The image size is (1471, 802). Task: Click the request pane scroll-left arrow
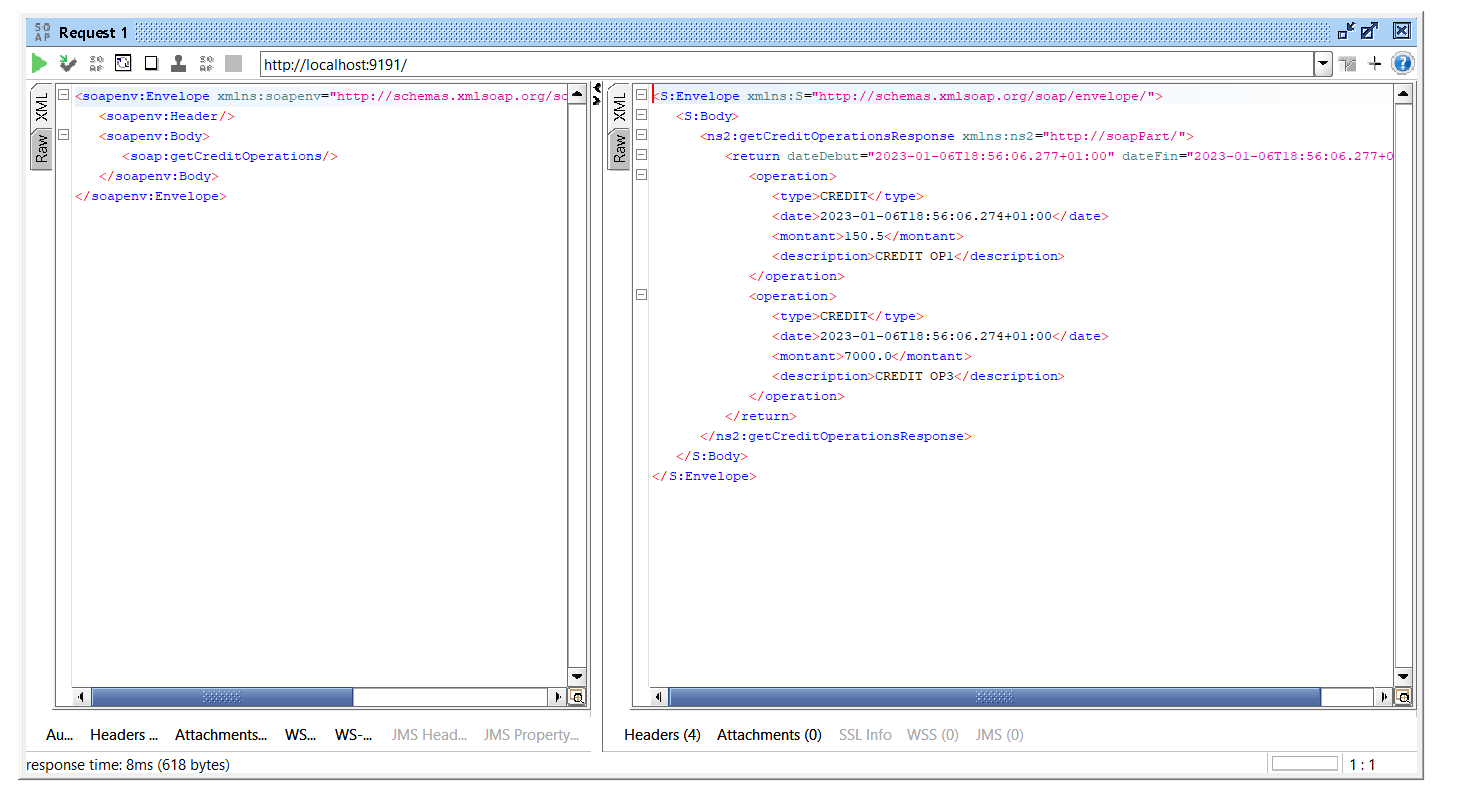(x=82, y=697)
